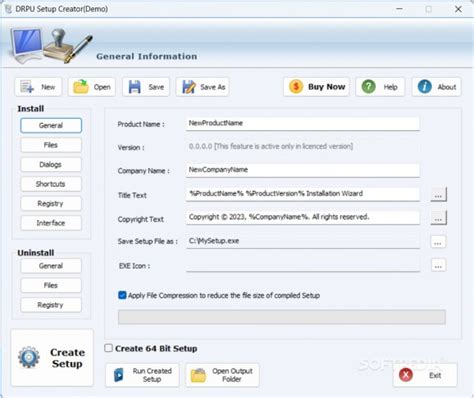Click the Open Output Folder label

pyautogui.click(x=232, y=375)
